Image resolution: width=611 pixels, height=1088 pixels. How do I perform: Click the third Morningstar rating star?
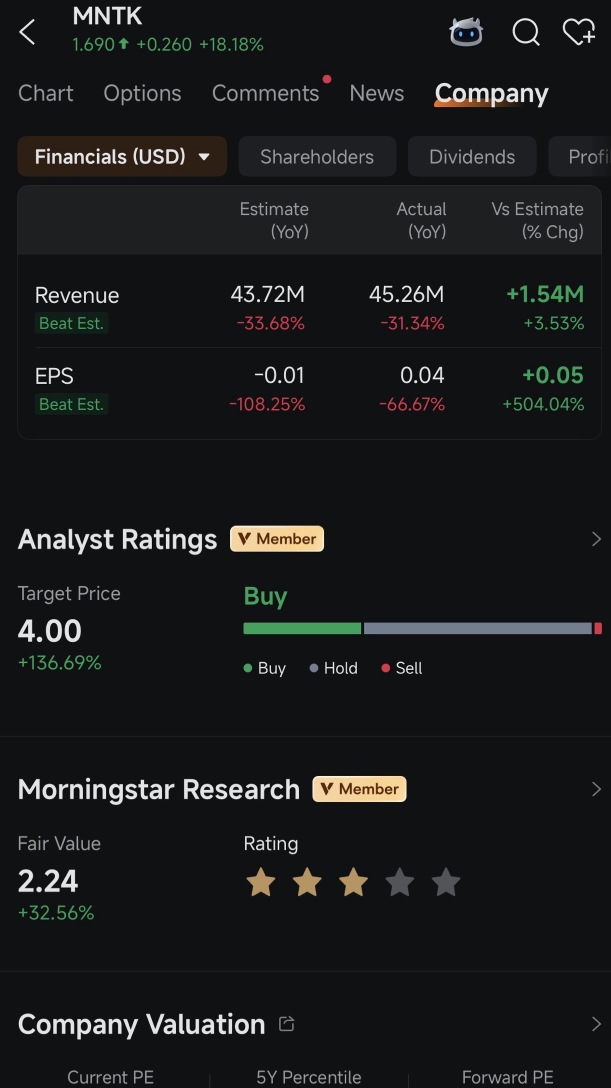coord(353,883)
